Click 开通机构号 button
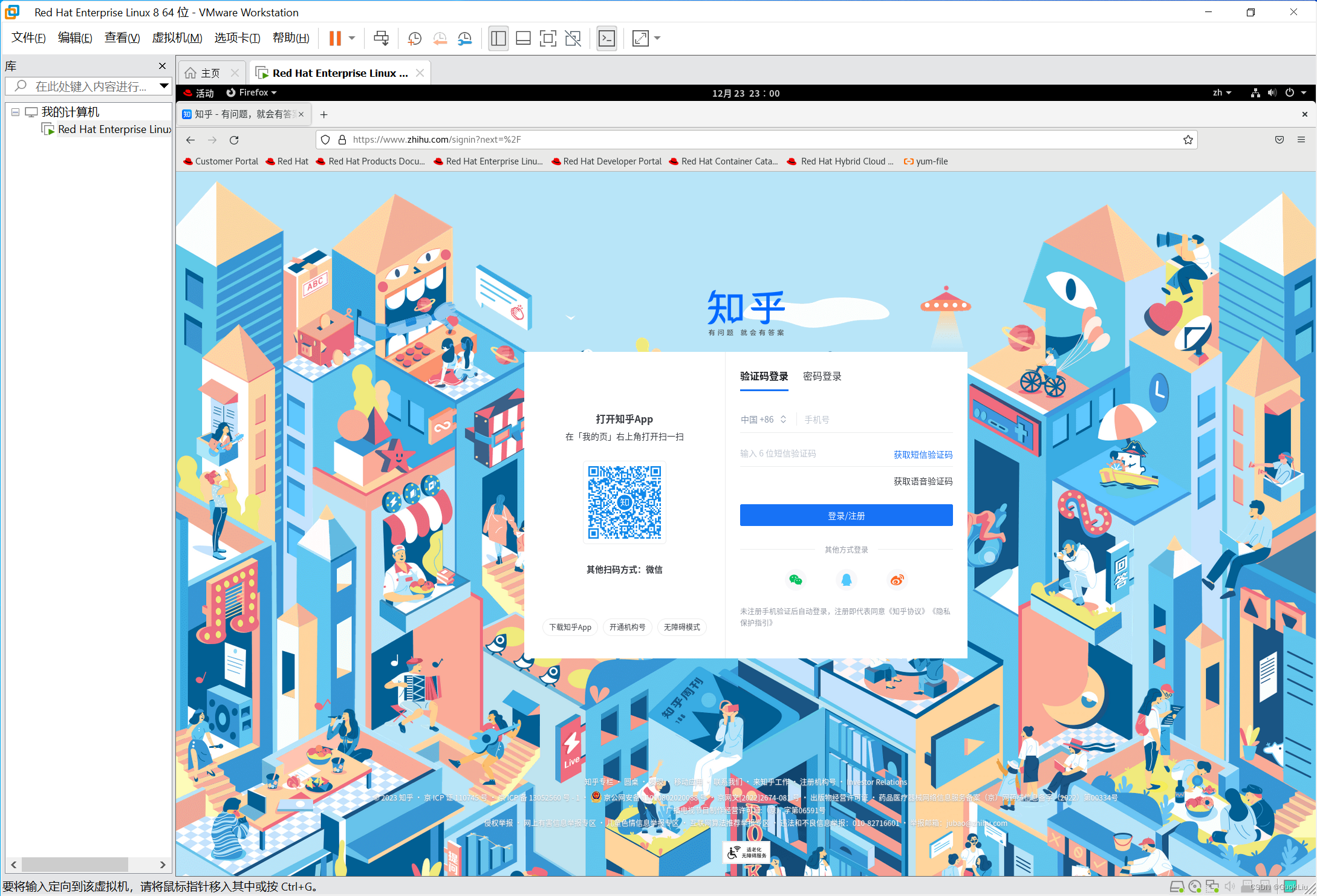This screenshot has height=896, width=1317. (627, 627)
